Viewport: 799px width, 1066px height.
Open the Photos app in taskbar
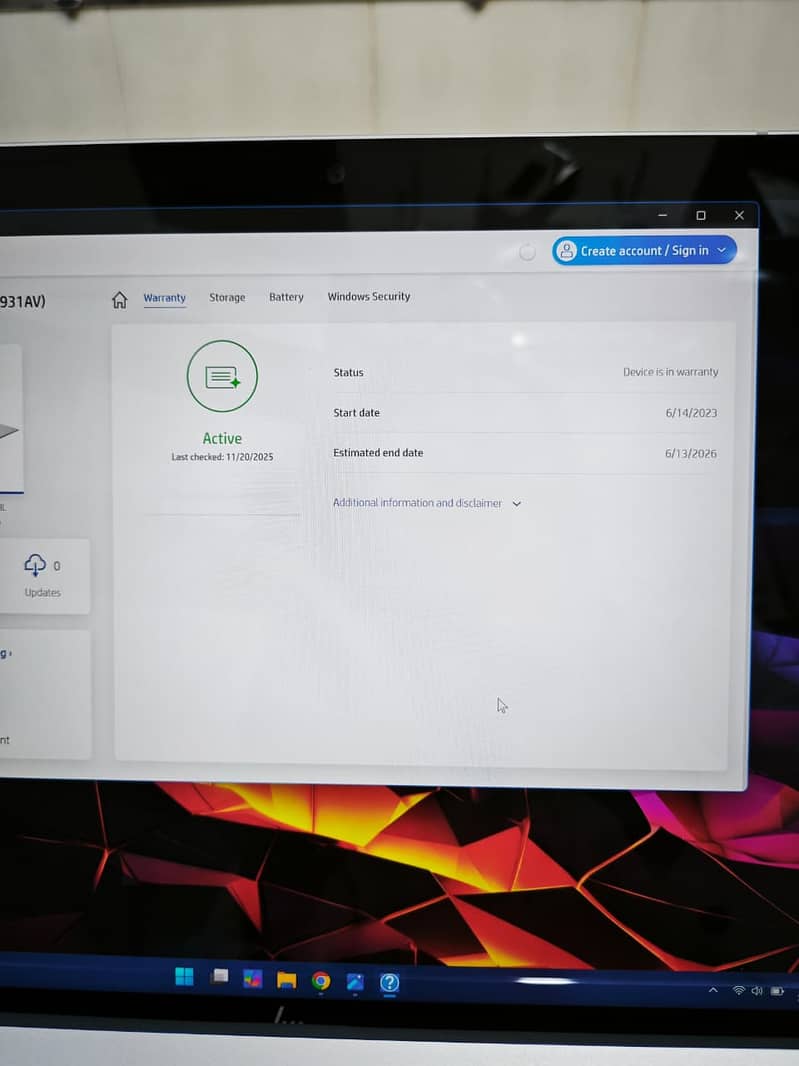[355, 982]
